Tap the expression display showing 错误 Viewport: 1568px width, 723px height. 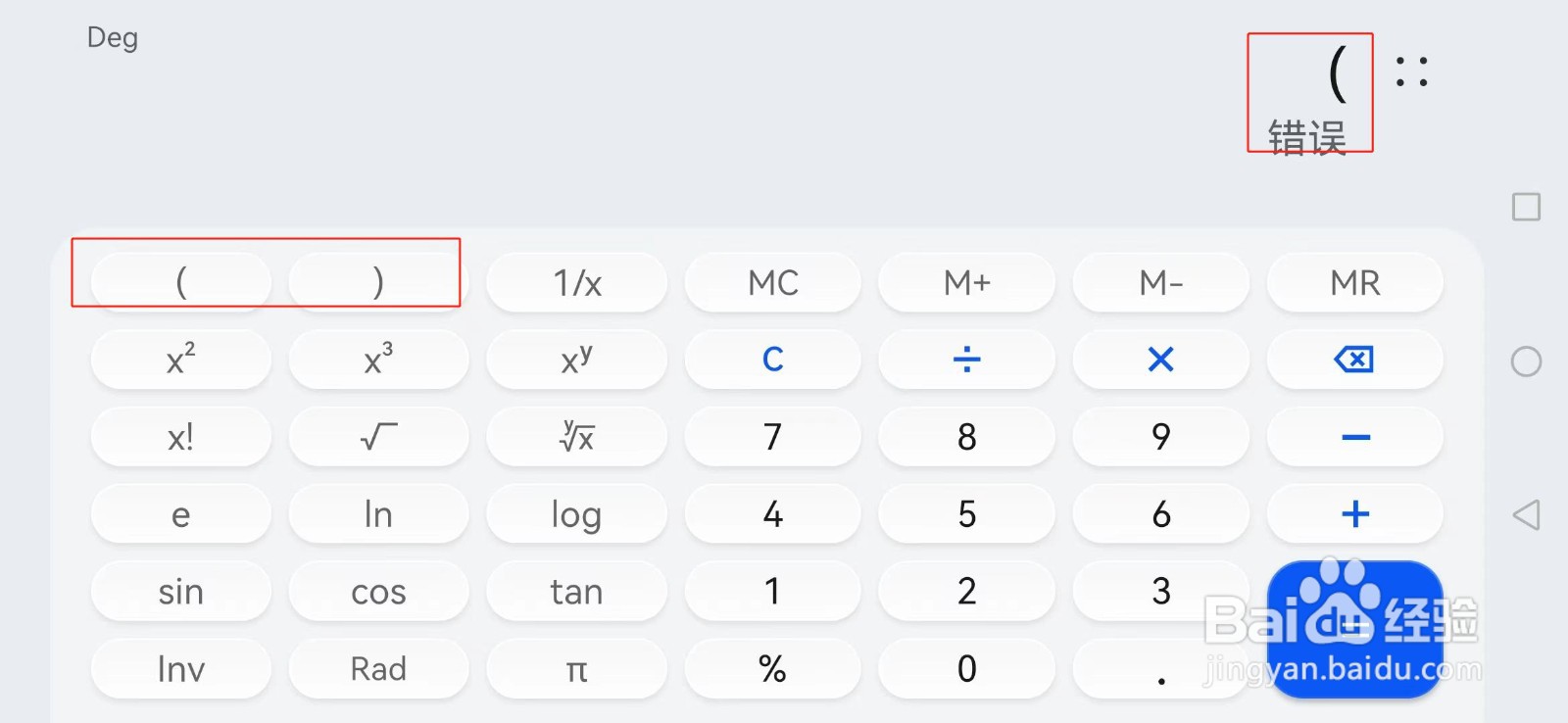[1307, 137]
